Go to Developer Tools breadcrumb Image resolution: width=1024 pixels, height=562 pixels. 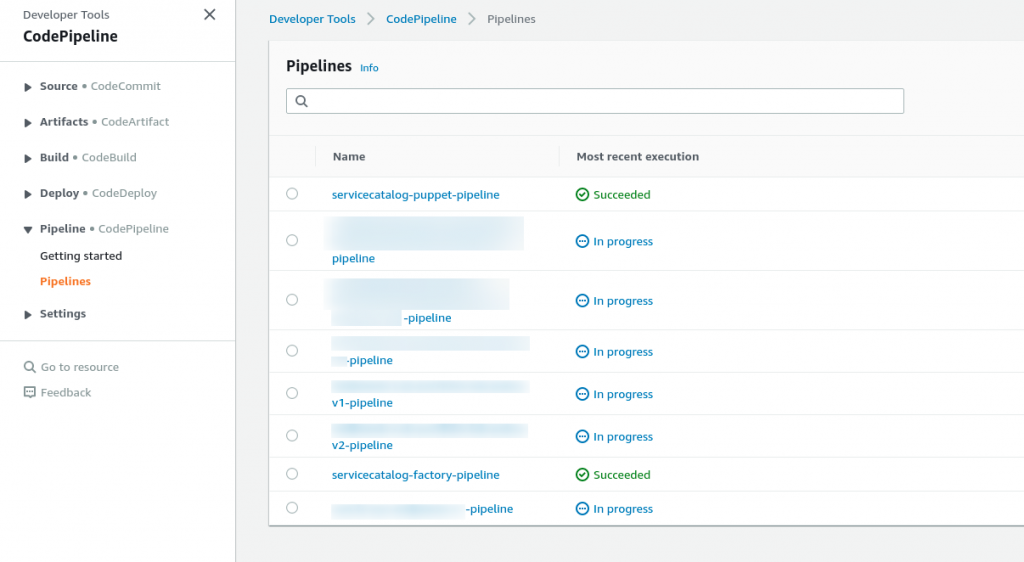tap(312, 19)
